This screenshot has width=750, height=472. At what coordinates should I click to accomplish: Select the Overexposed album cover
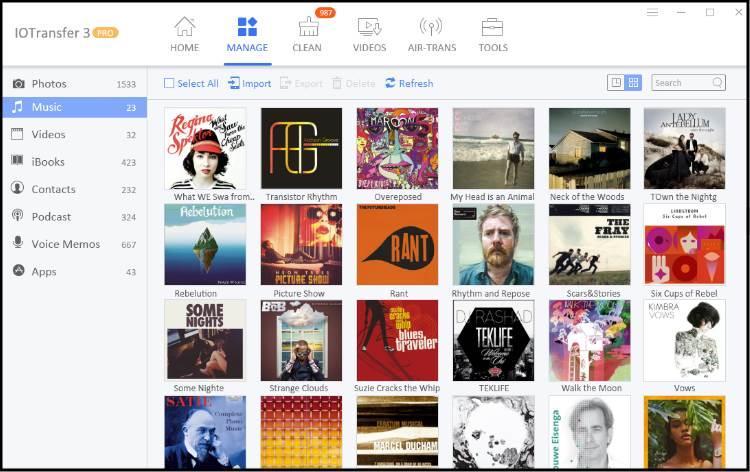coord(397,148)
